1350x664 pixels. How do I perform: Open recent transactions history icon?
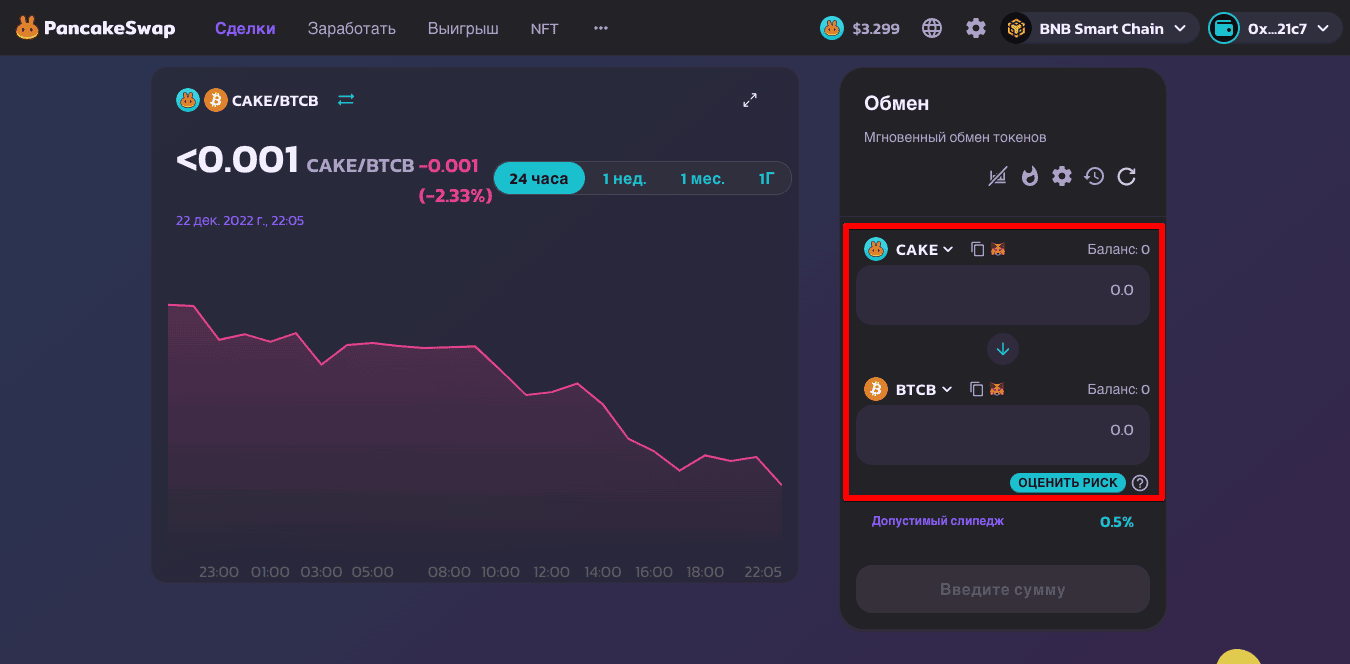(x=1094, y=177)
